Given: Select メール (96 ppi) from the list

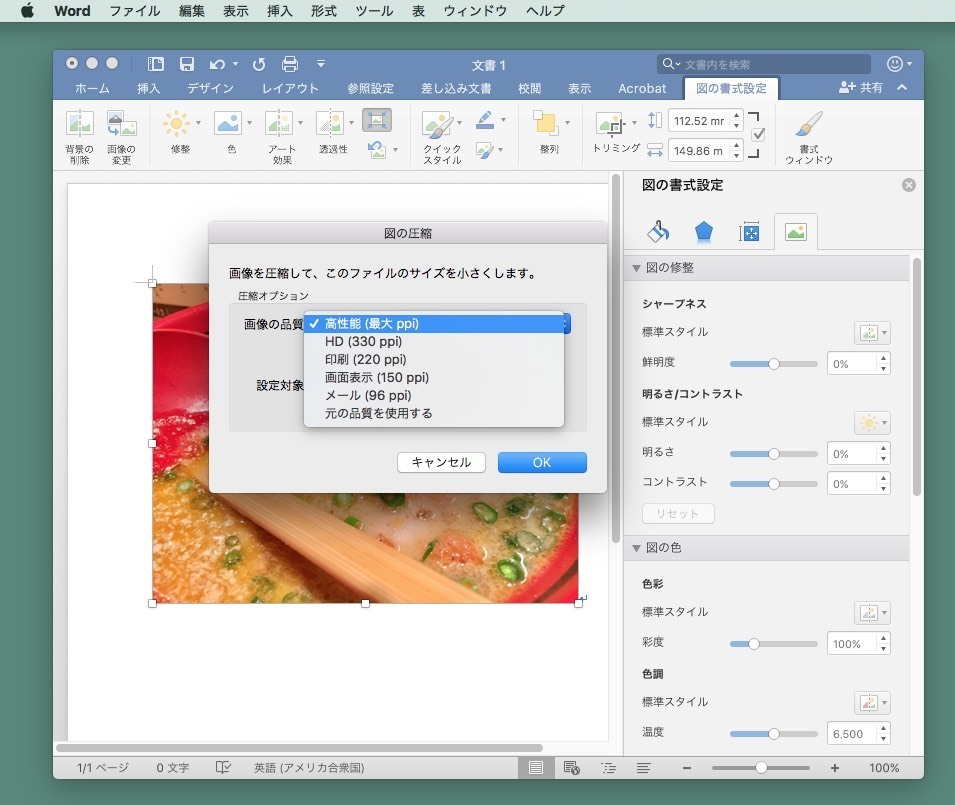Looking at the screenshot, I should point(367,395).
